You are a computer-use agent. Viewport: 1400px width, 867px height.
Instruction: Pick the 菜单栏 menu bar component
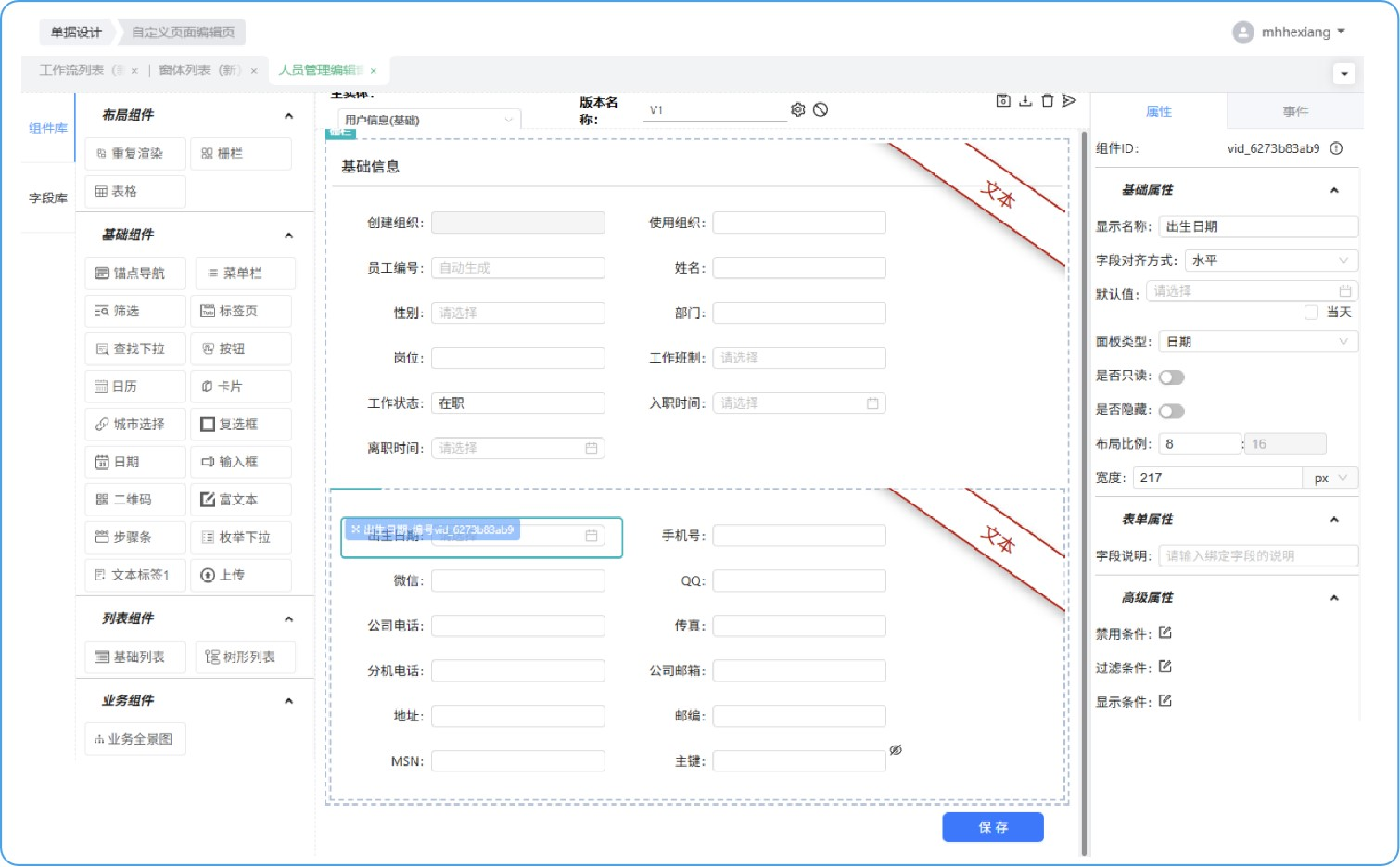tap(245, 274)
